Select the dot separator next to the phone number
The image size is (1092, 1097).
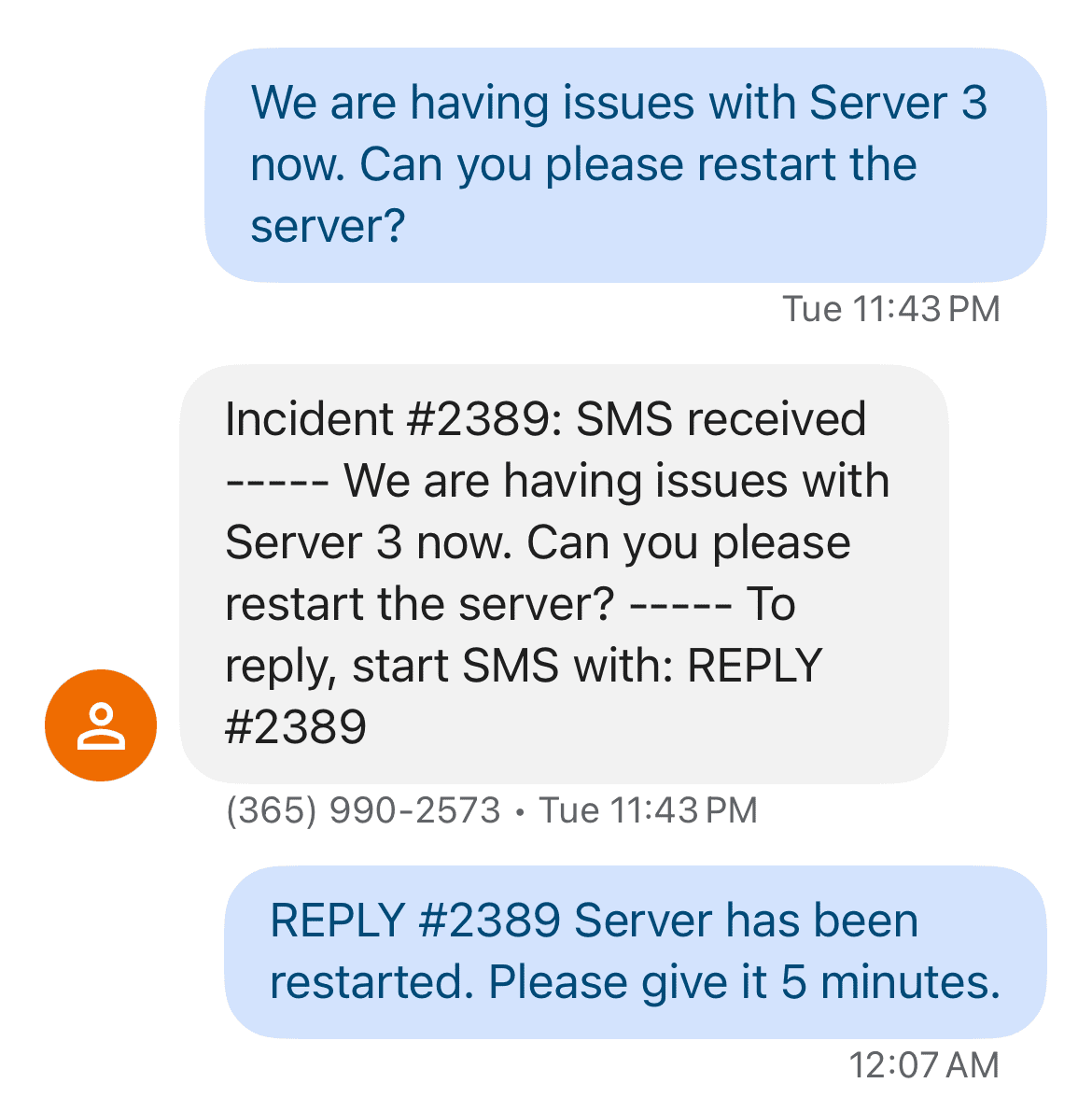tap(520, 810)
